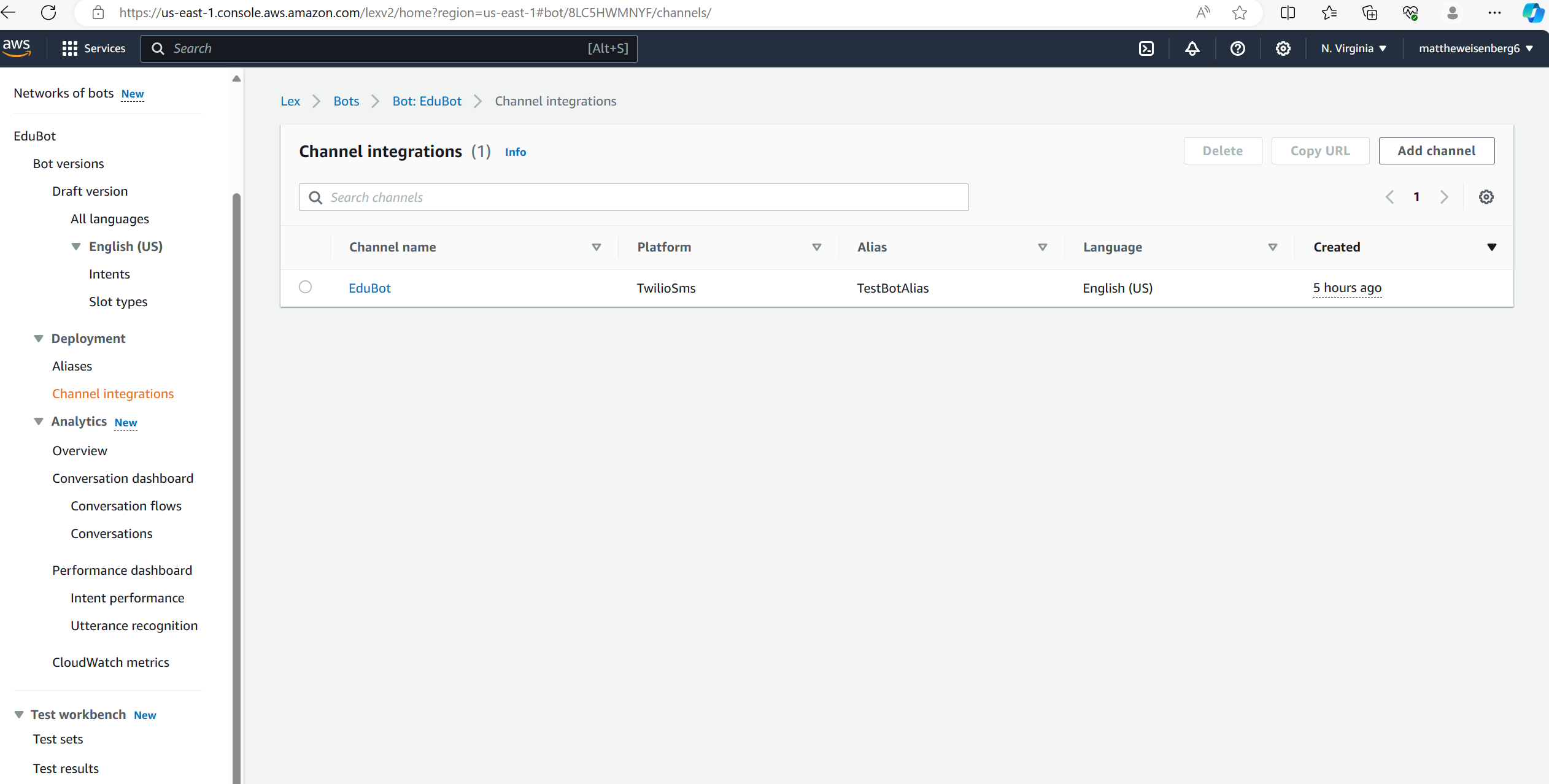This screenshot has height=784, width=1549.
Task: Open AWS console settings gear
Action: click(1283, 48)
